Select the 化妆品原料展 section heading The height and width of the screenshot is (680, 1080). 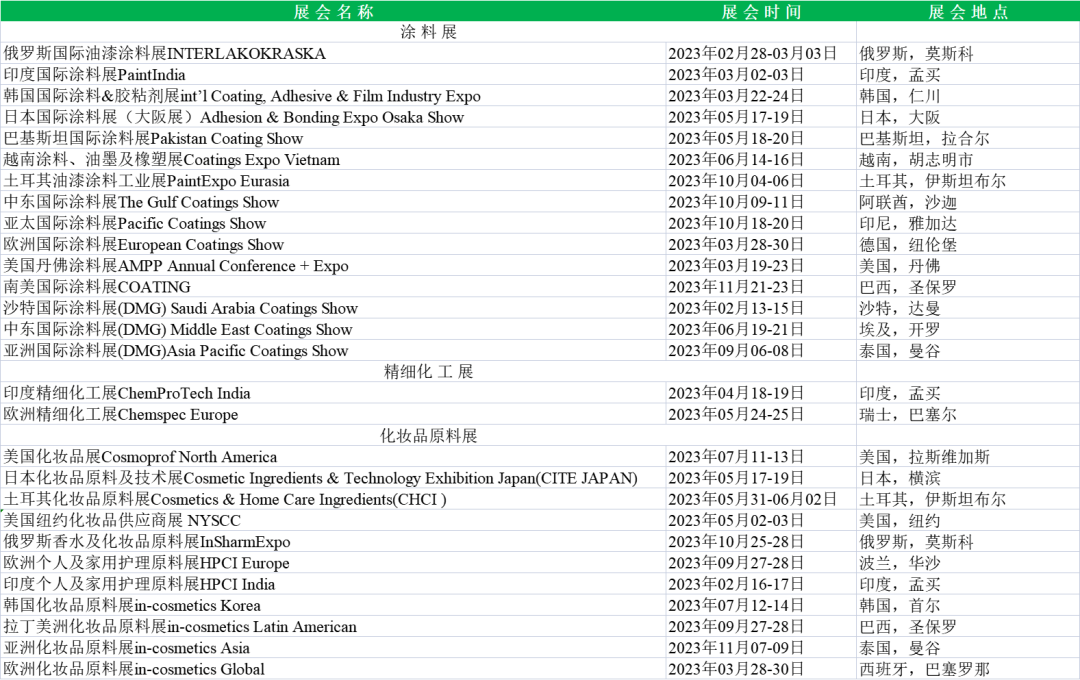click(428, 435)
